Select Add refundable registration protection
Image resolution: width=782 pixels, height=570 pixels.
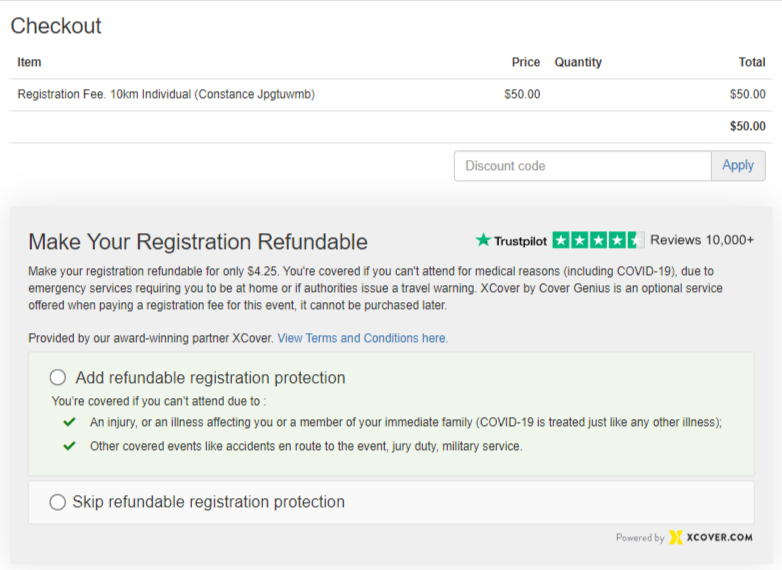click(58, 378)
